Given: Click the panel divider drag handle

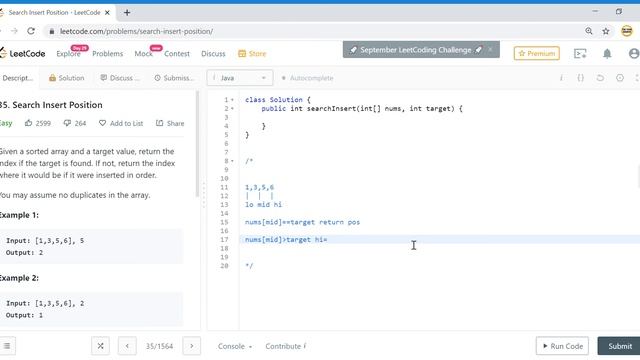Looking at the screenshot, I should click(204, 196).
